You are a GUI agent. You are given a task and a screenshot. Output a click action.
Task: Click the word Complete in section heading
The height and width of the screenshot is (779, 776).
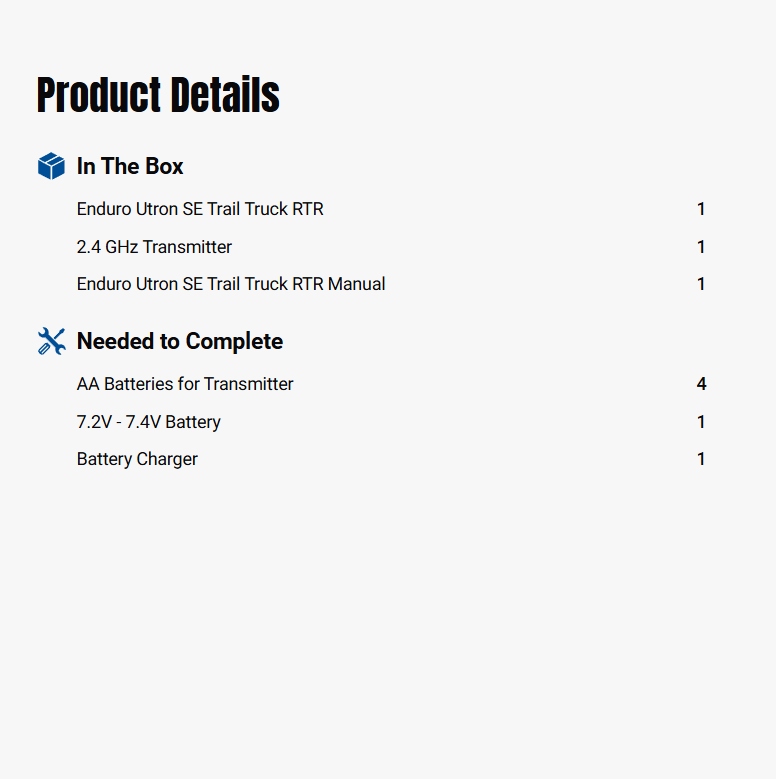pos(234,342)
